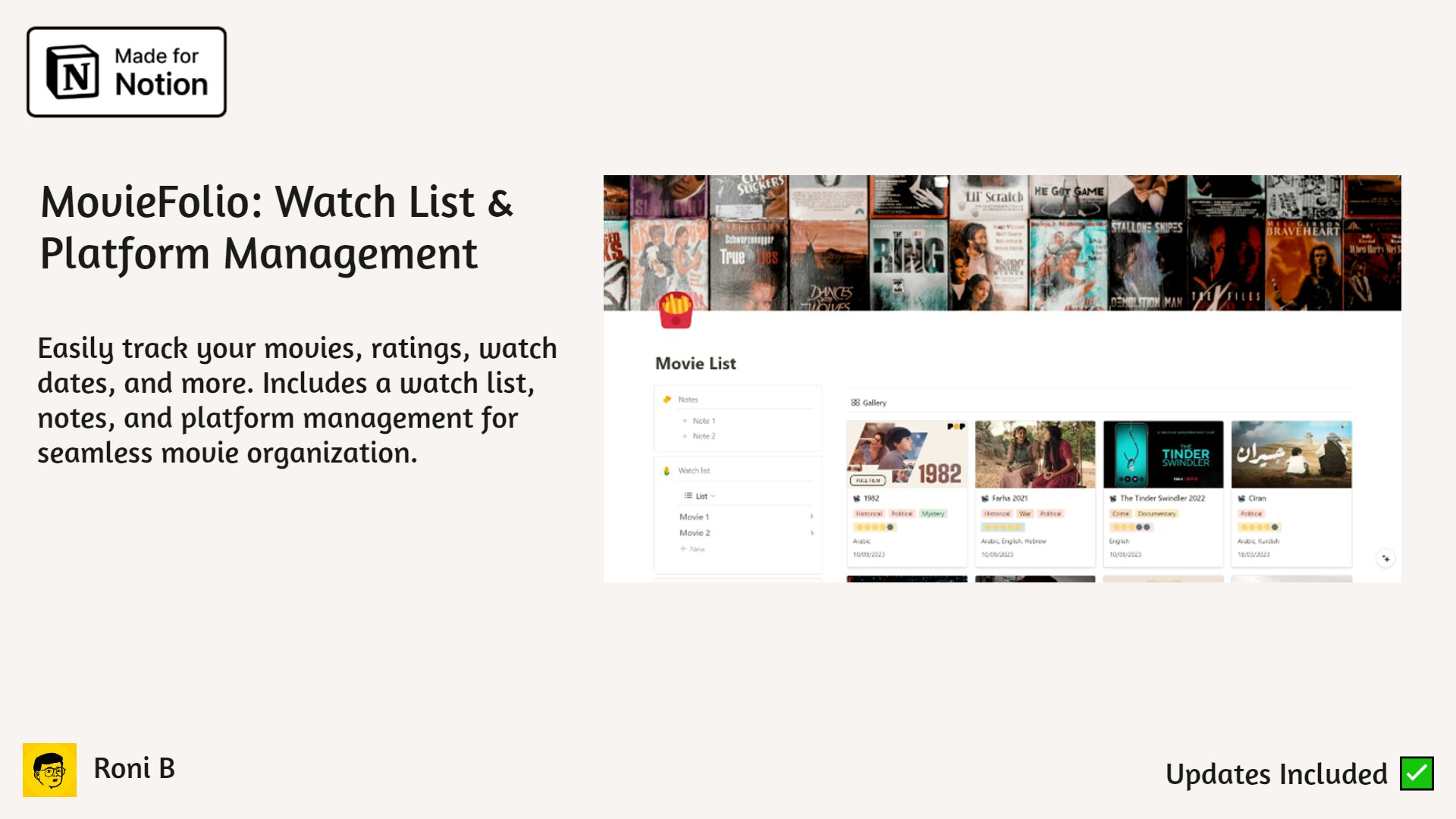Click the pushpin icon beside Notes
This screenshot has width=1456, height=819.
click(667, 400)
